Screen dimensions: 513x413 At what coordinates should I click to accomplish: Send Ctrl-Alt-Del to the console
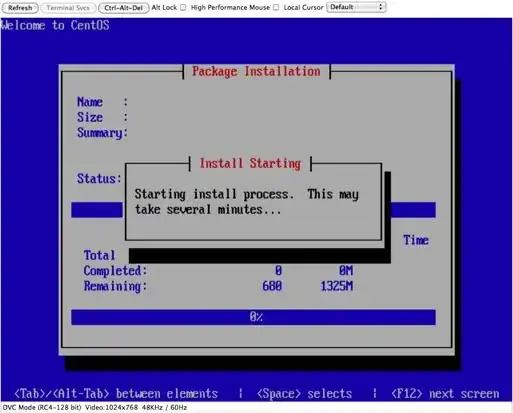[124, 8]
